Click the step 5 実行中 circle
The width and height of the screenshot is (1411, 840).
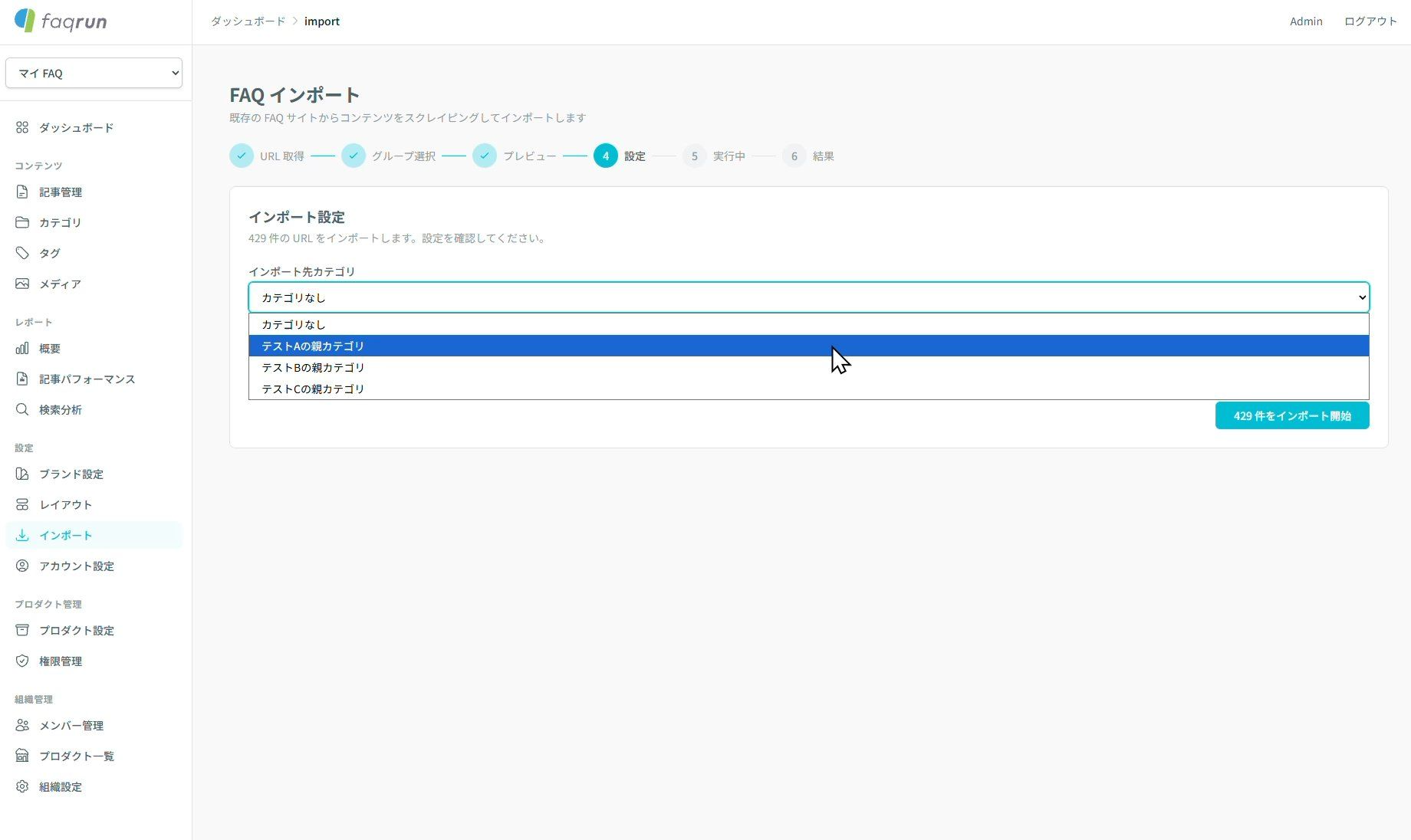click(x=695, y=156)
